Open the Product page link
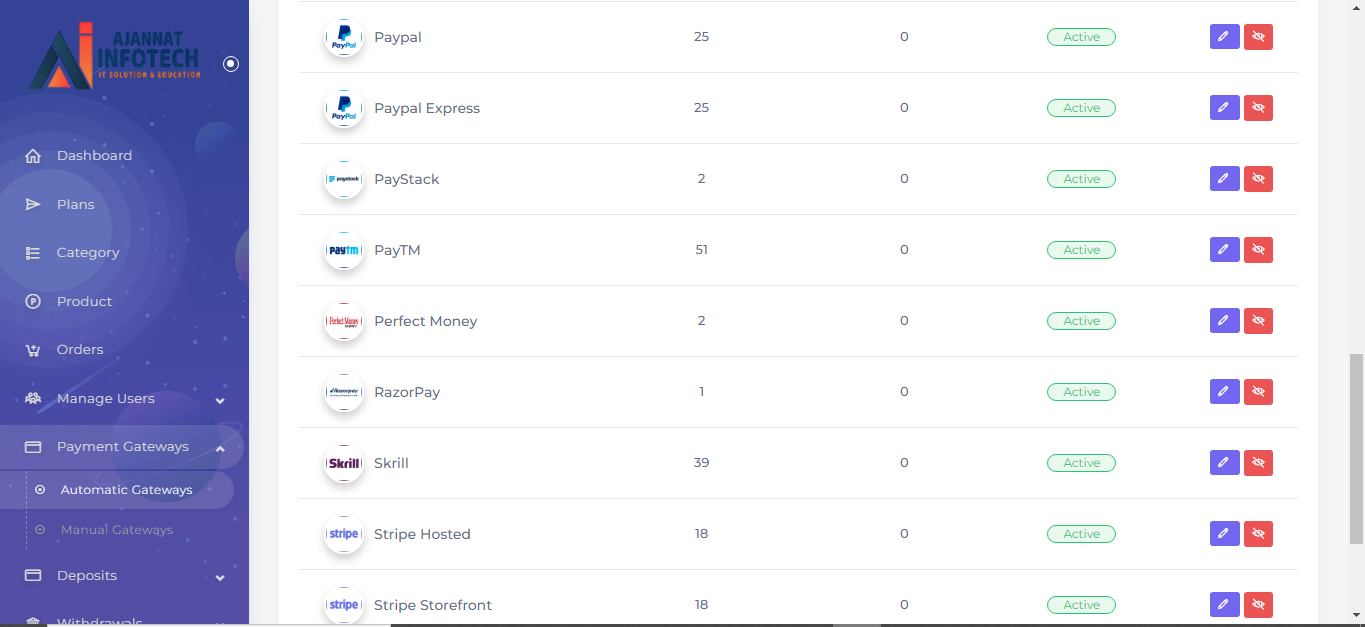The width and height of the screenshot is (1365, 627). point(84,302)
